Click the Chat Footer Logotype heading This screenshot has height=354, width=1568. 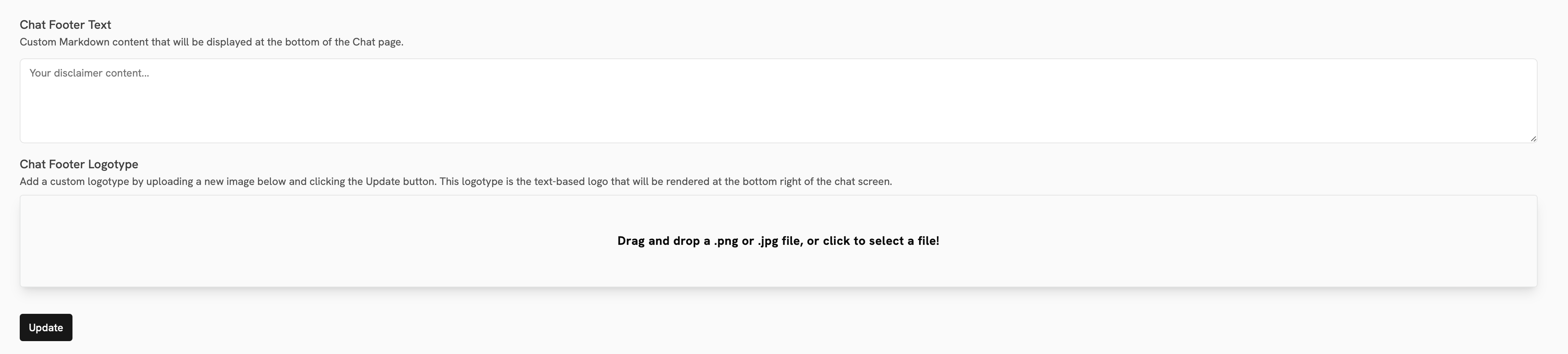click(79, 164)
